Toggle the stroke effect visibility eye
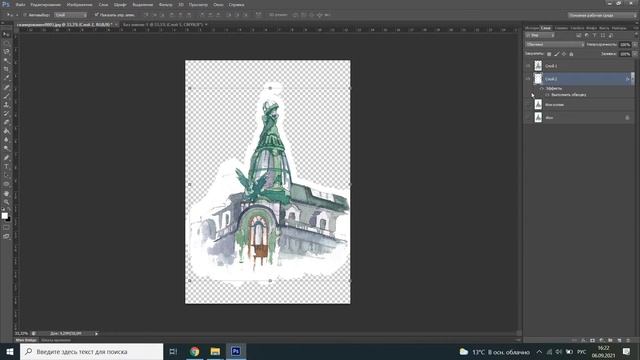Screen dimensions: 640x360 pyautogui.click(x=547, y=95)
